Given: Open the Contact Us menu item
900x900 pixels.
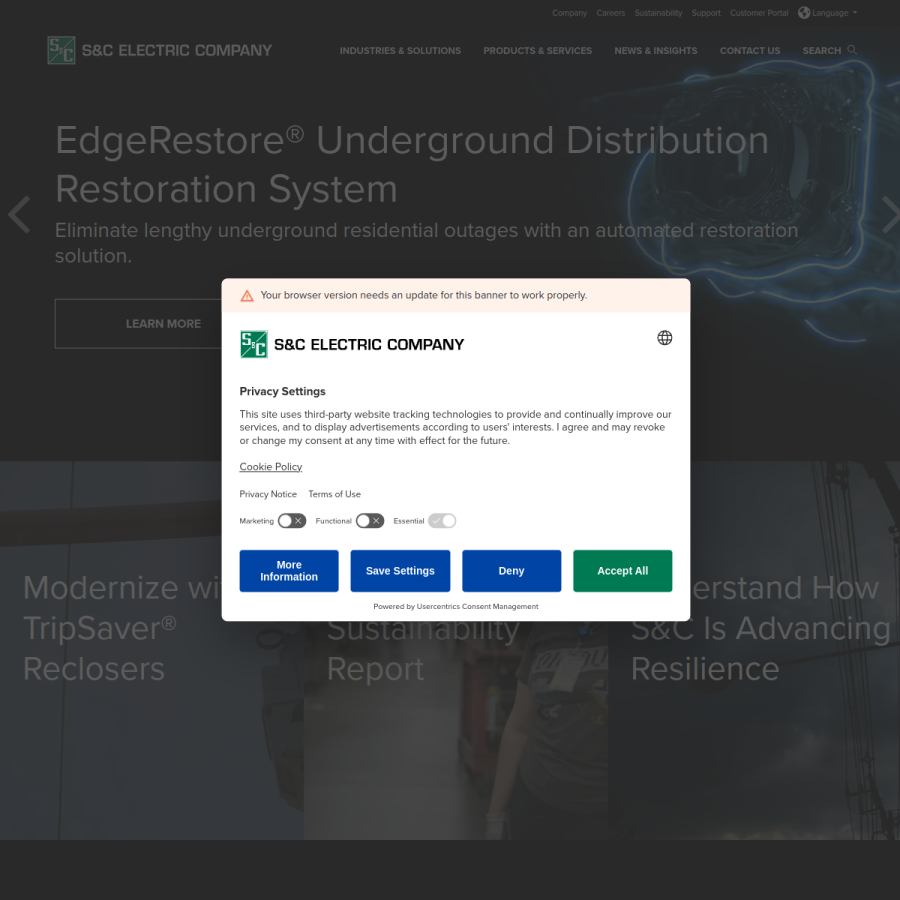Looking at the screenshot, I should tap(750, 51).
